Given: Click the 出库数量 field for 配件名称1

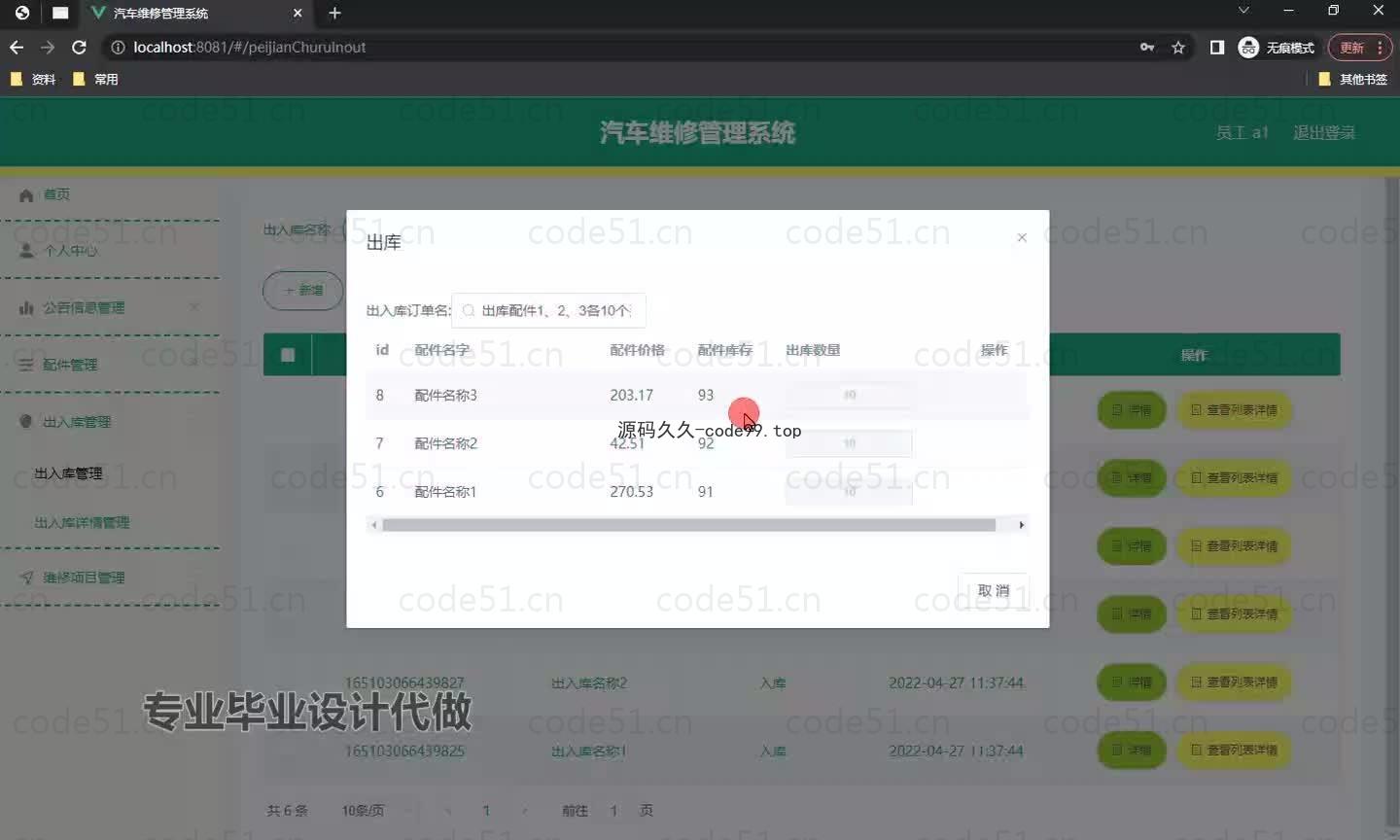Looking at the screenshot, I should click(x=849, y=492).
